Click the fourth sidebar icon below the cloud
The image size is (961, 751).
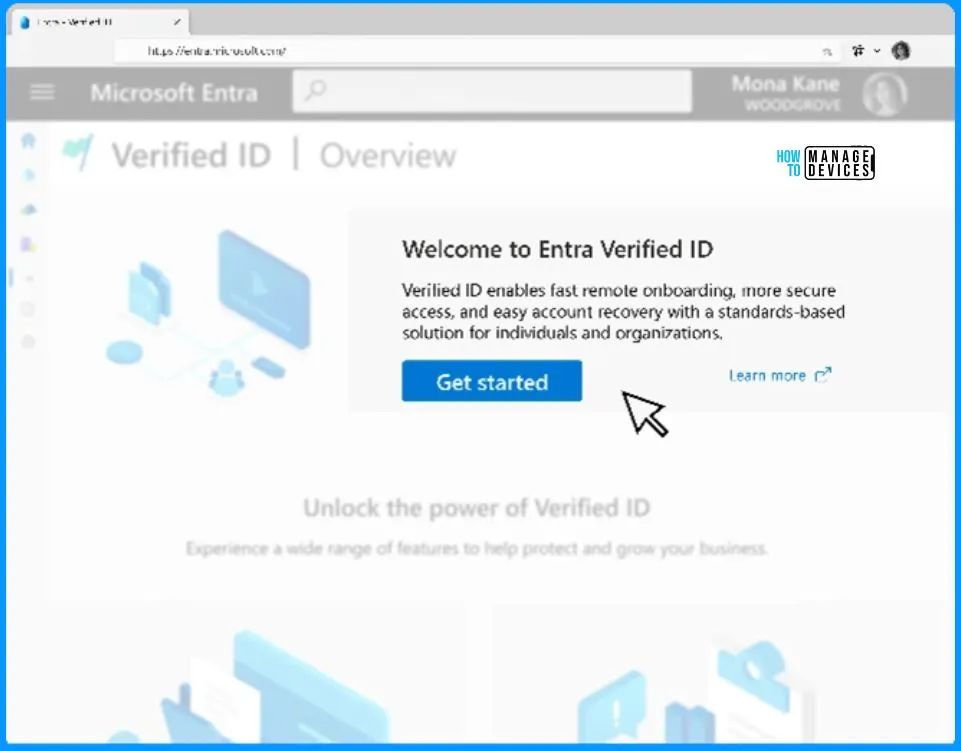(28, 245)
